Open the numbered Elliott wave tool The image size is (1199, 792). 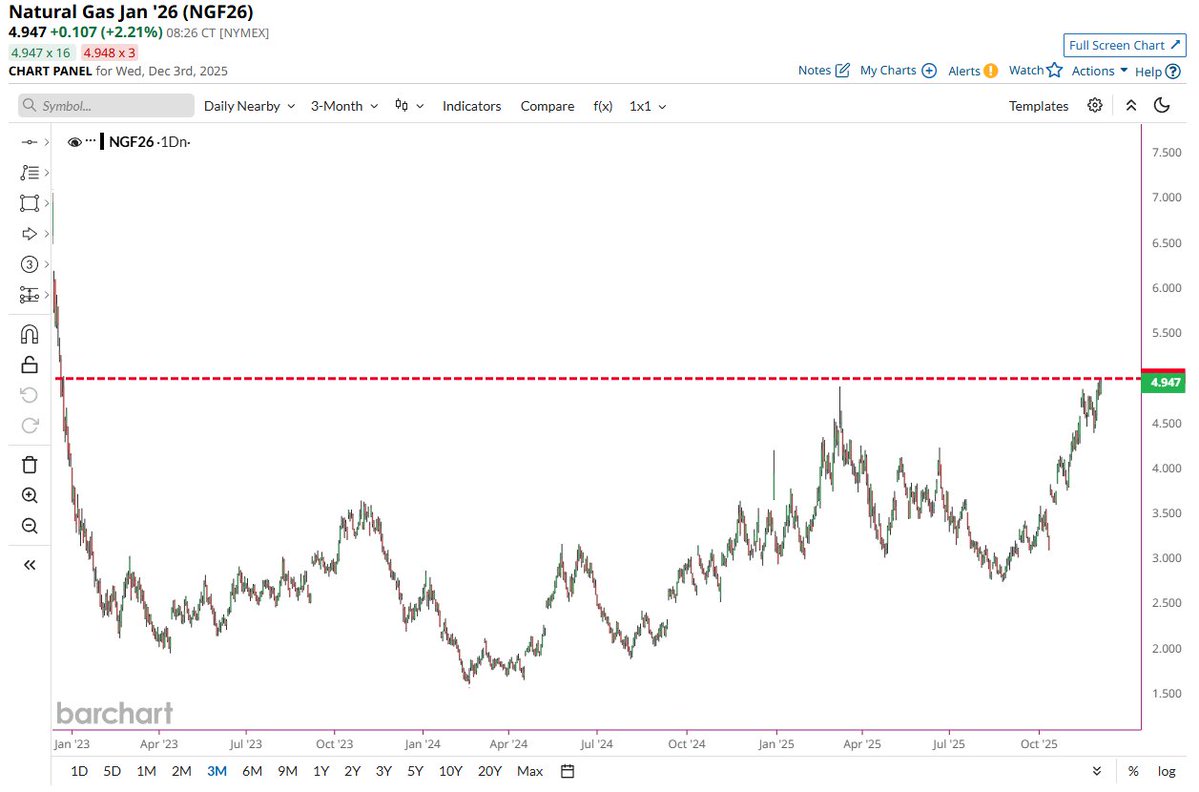[x=29, y=265]
